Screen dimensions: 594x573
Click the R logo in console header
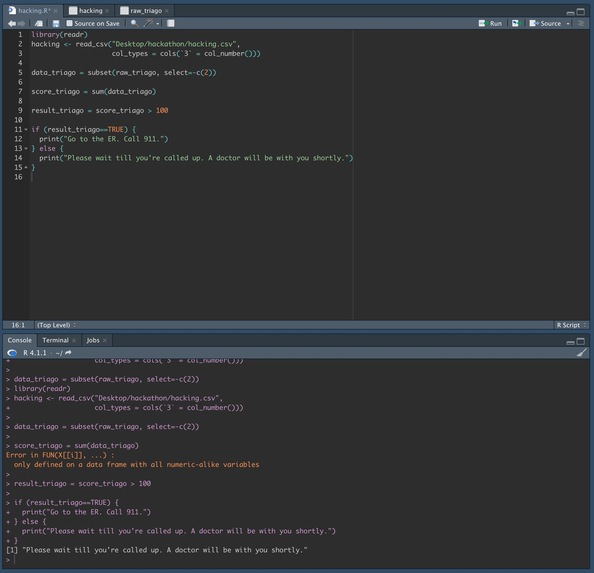click(x=12, y=353)
